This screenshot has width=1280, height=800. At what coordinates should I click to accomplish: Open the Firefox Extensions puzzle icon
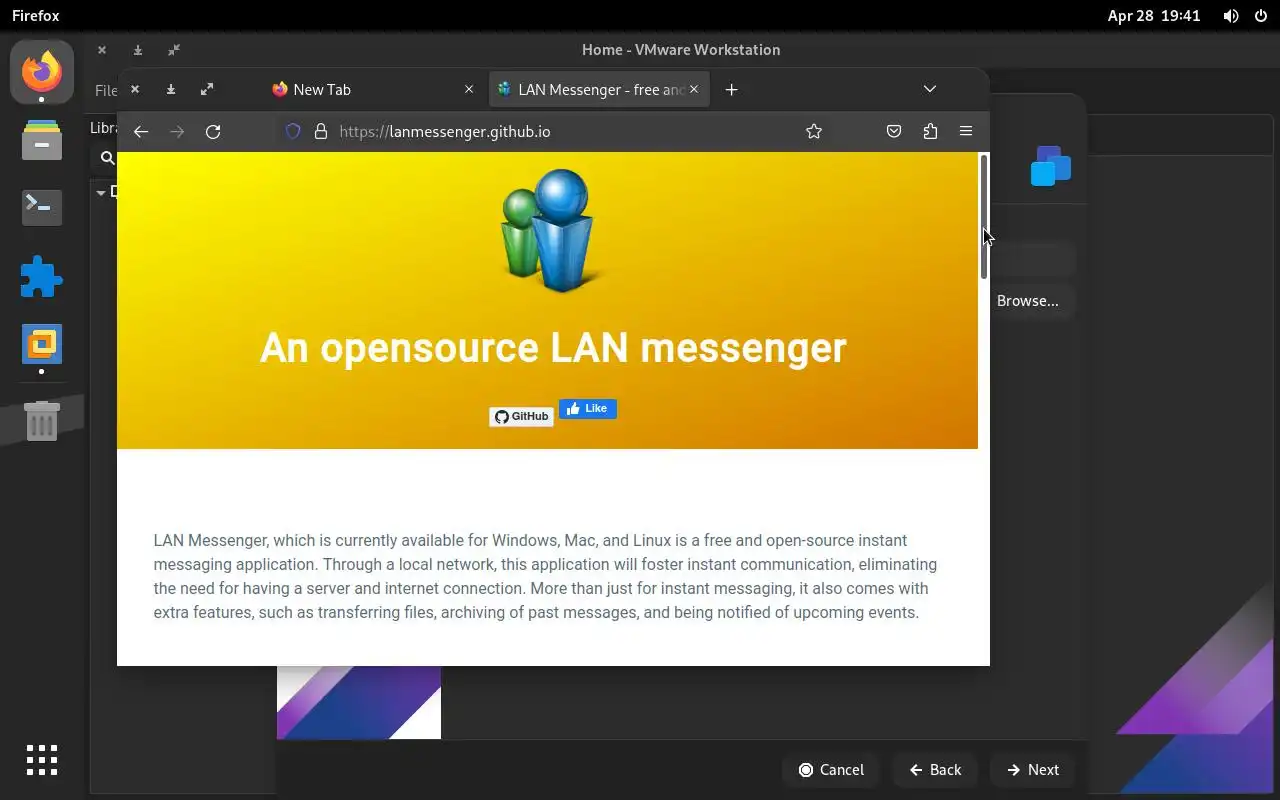930,131
